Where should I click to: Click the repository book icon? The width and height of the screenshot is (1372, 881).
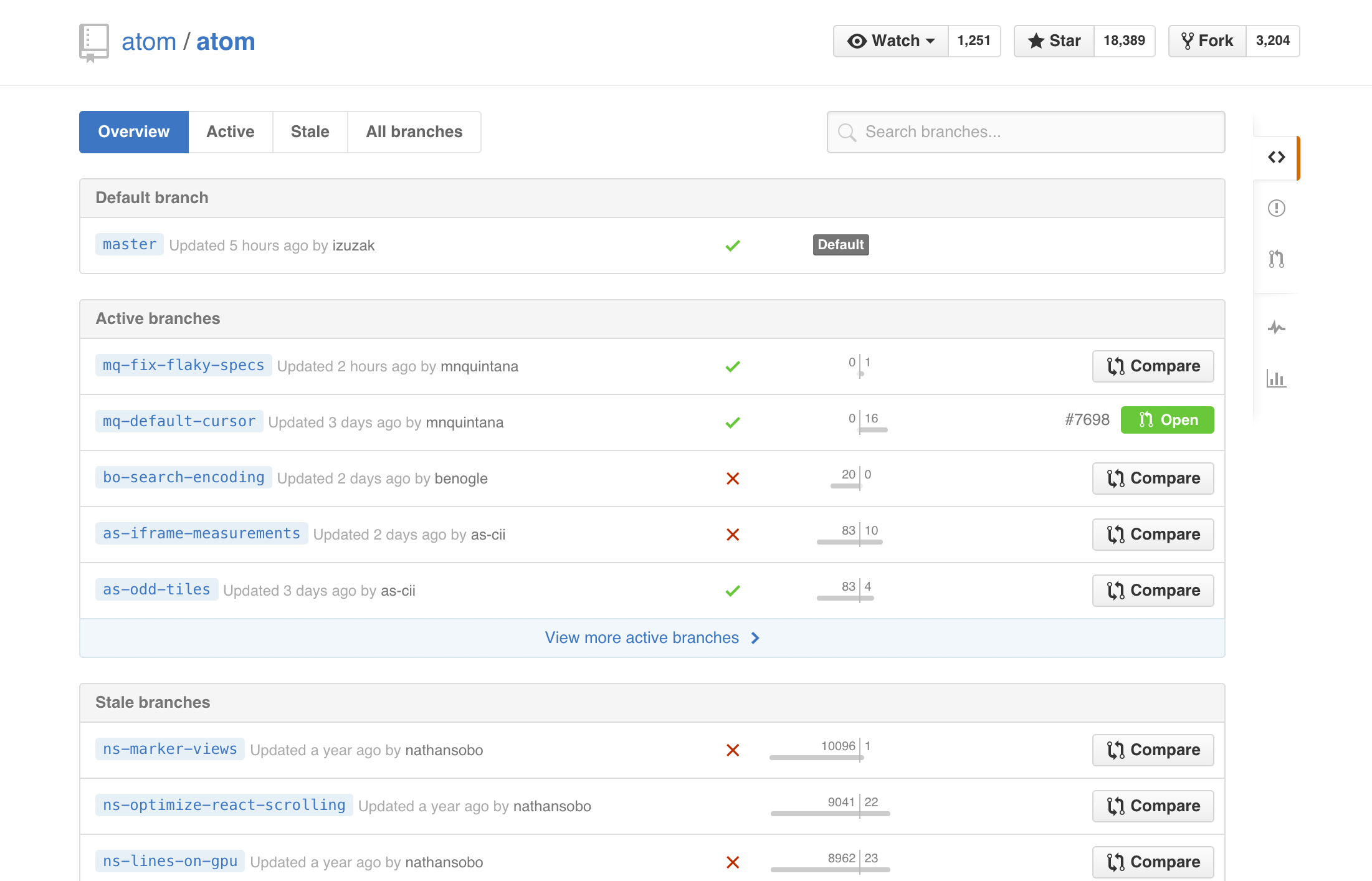coord(94,43)
